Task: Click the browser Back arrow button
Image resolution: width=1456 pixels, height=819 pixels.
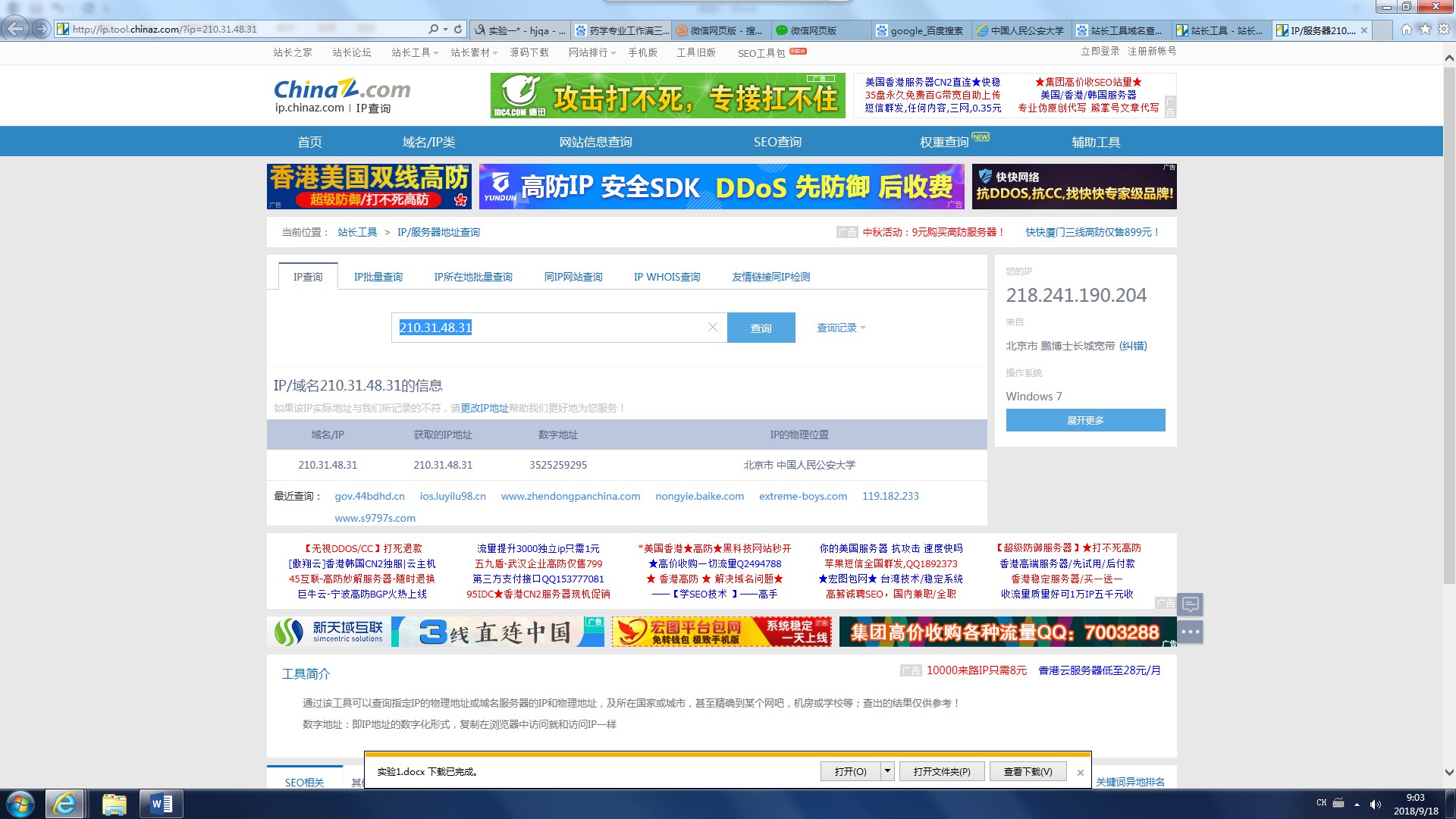Action: point(16,29)
